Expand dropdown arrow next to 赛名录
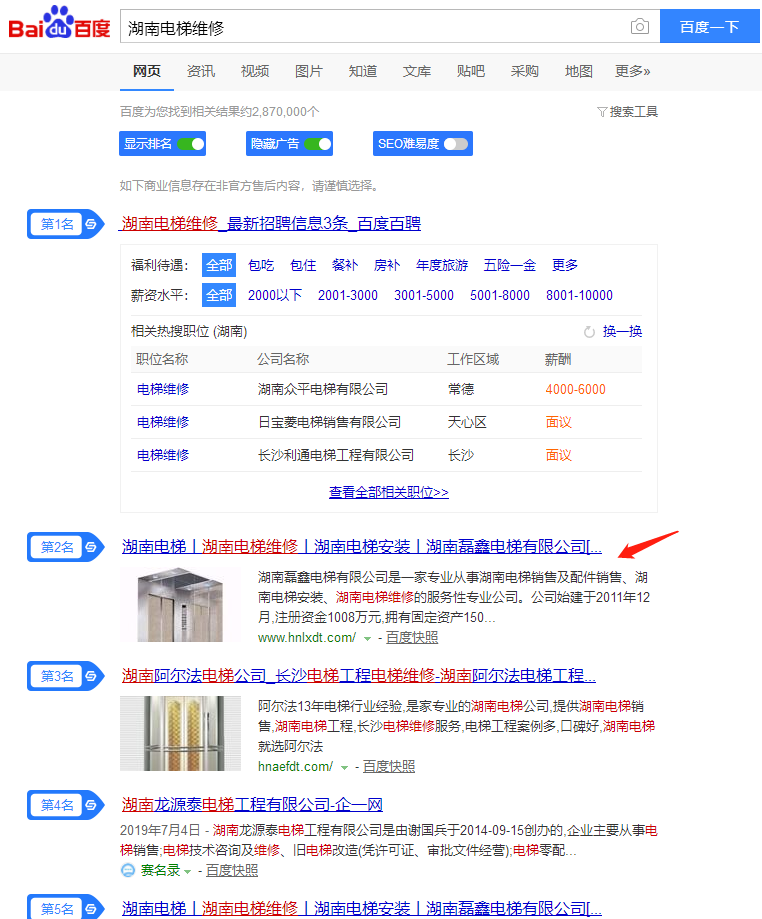Screen dimensions: 762x919 188,872
